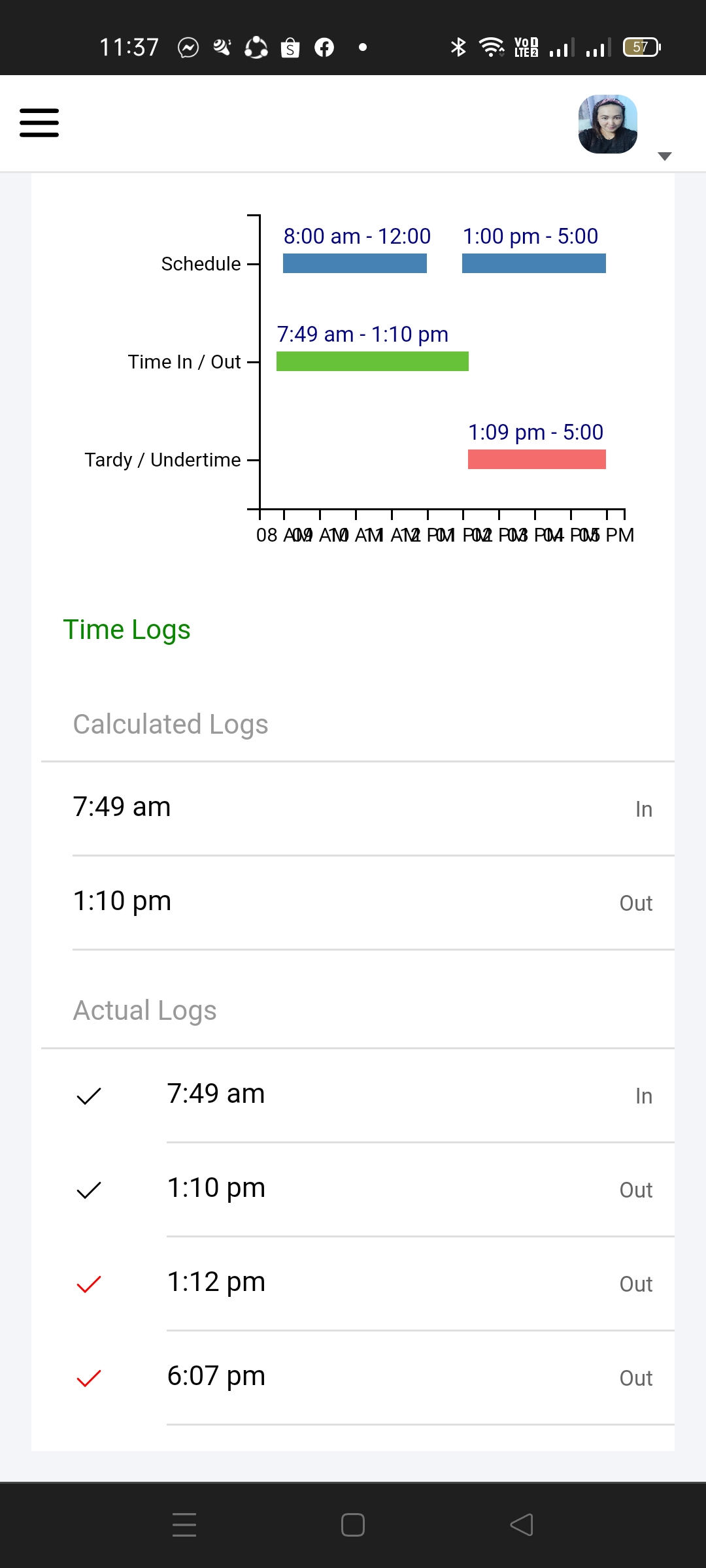The image size is (706, 1568).
Task: Expand the profile dropdown arrow
Action: 664,156
